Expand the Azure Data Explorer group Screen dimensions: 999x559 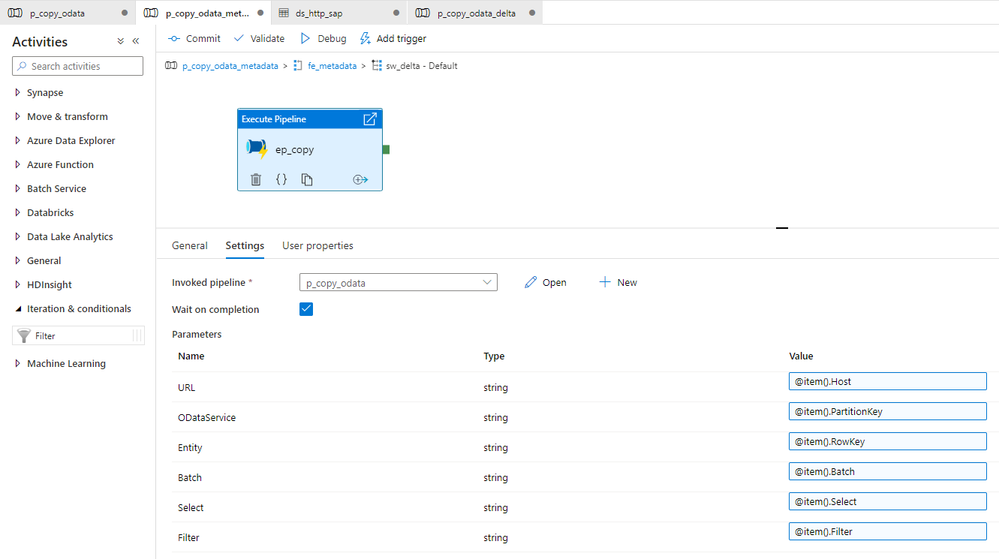[x=17, y=141]
